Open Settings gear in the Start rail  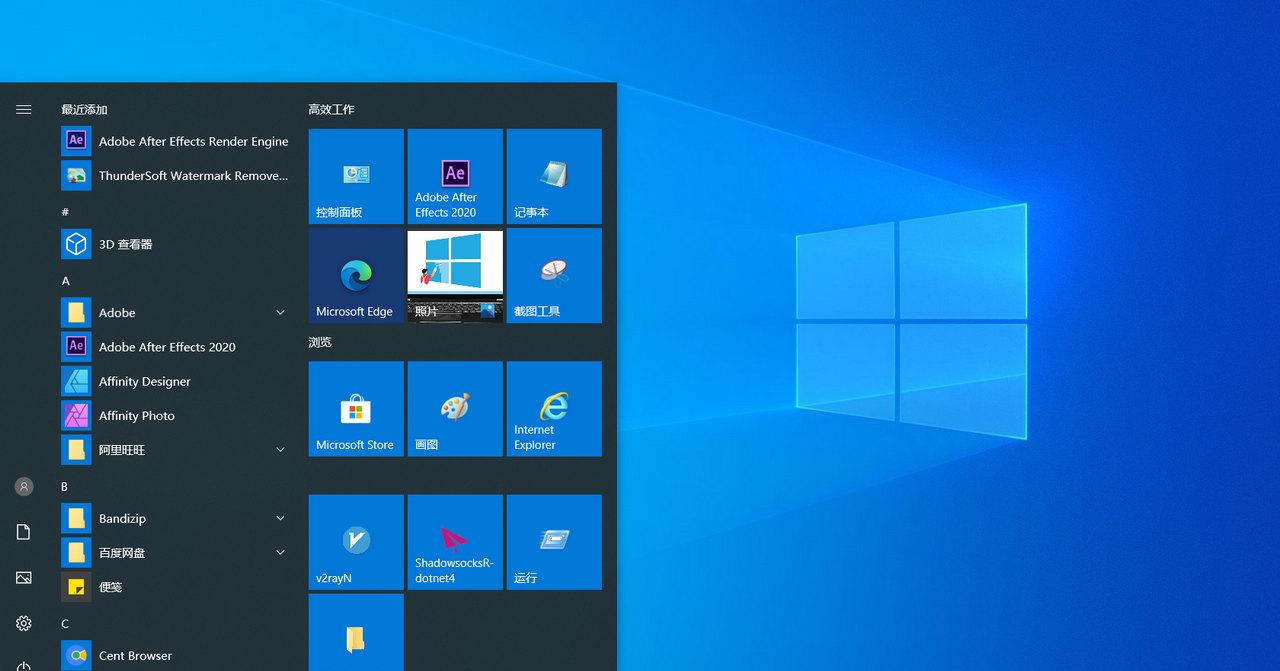pyautogui.click(x=24, y=623)
